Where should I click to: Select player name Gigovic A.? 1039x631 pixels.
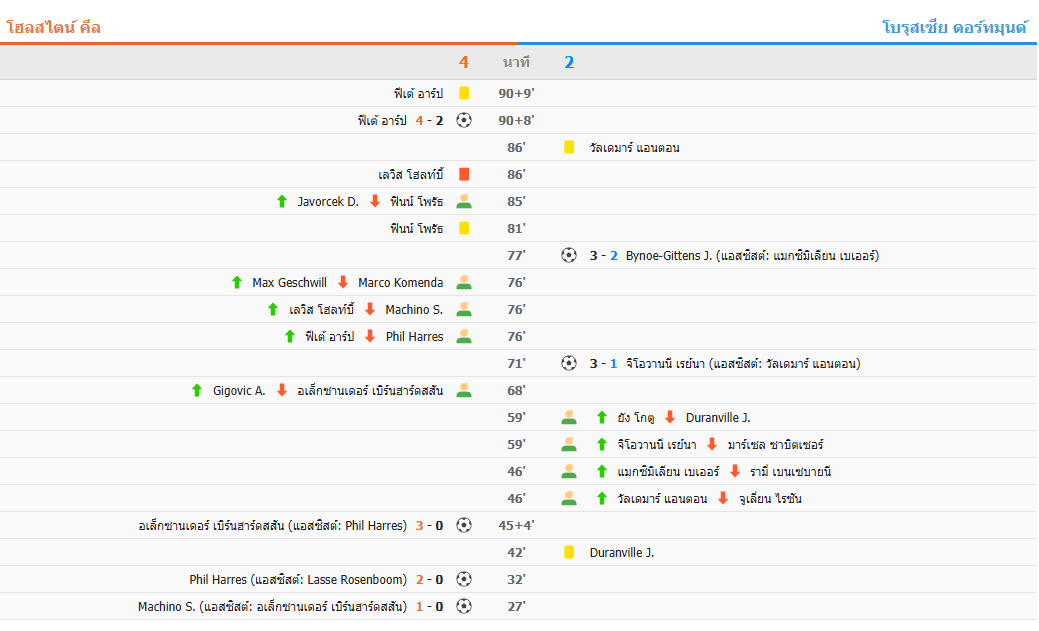tap(239, 390)
